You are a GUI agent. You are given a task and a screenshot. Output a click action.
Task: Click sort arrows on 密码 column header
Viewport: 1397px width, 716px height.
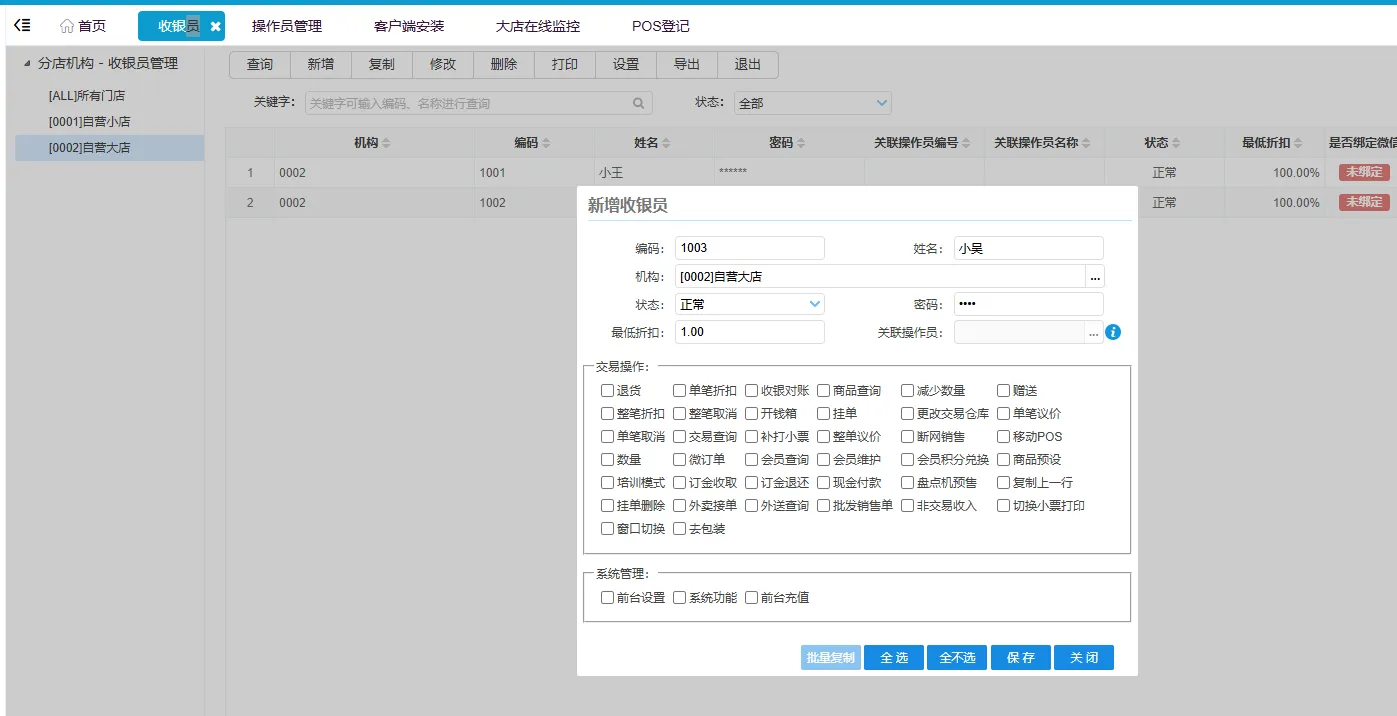[x=802, y=143]
